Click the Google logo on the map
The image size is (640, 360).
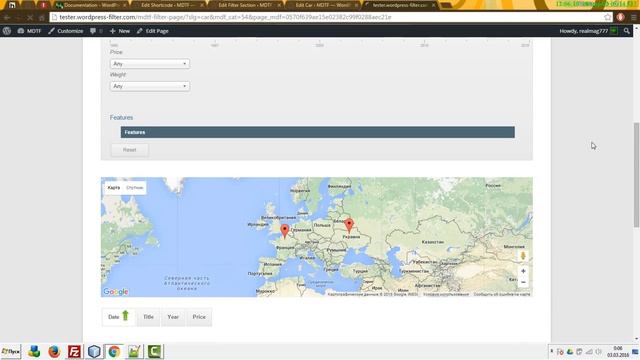pyautogui.click(x=116, y=291)
